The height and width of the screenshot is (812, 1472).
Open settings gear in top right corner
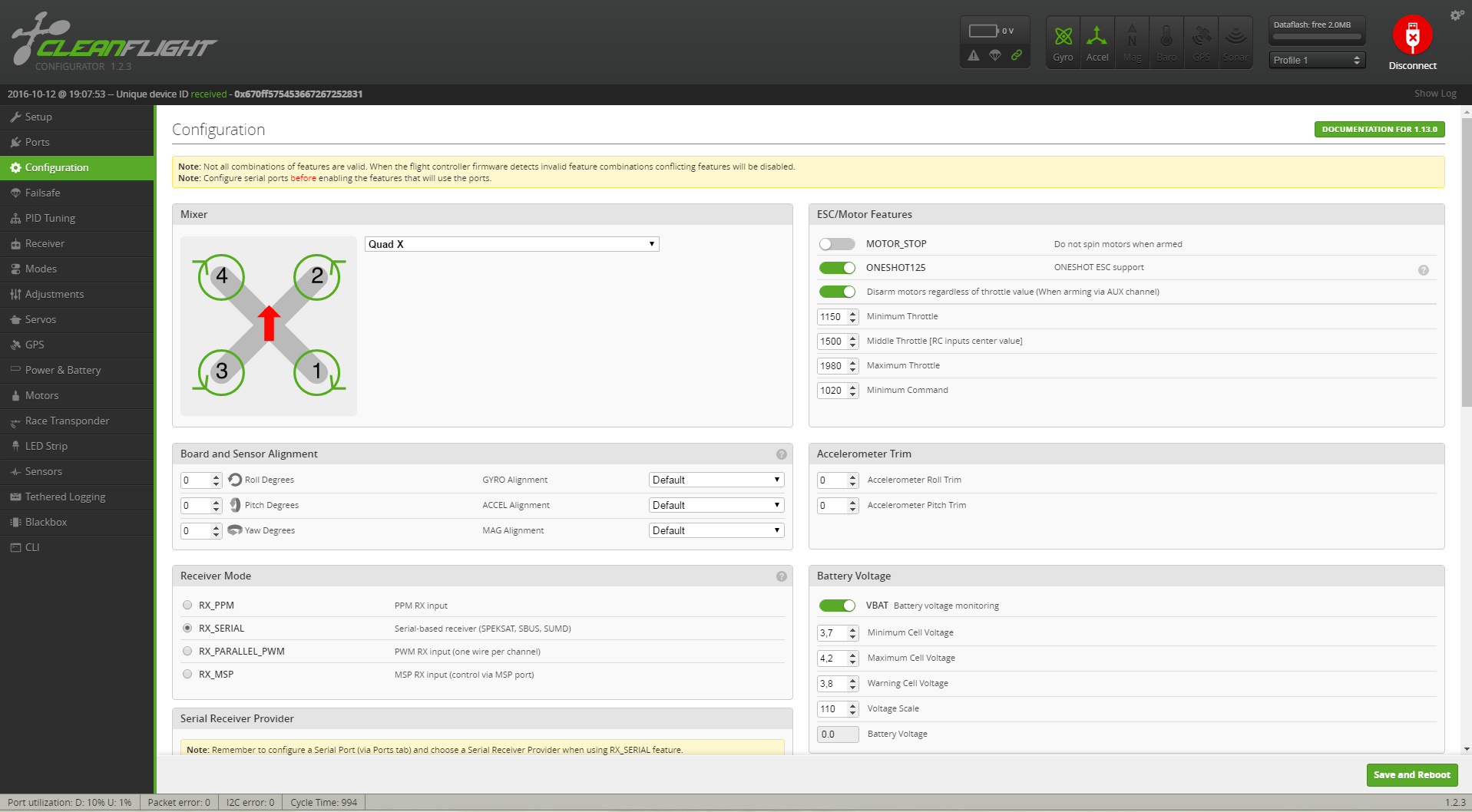1457,15
